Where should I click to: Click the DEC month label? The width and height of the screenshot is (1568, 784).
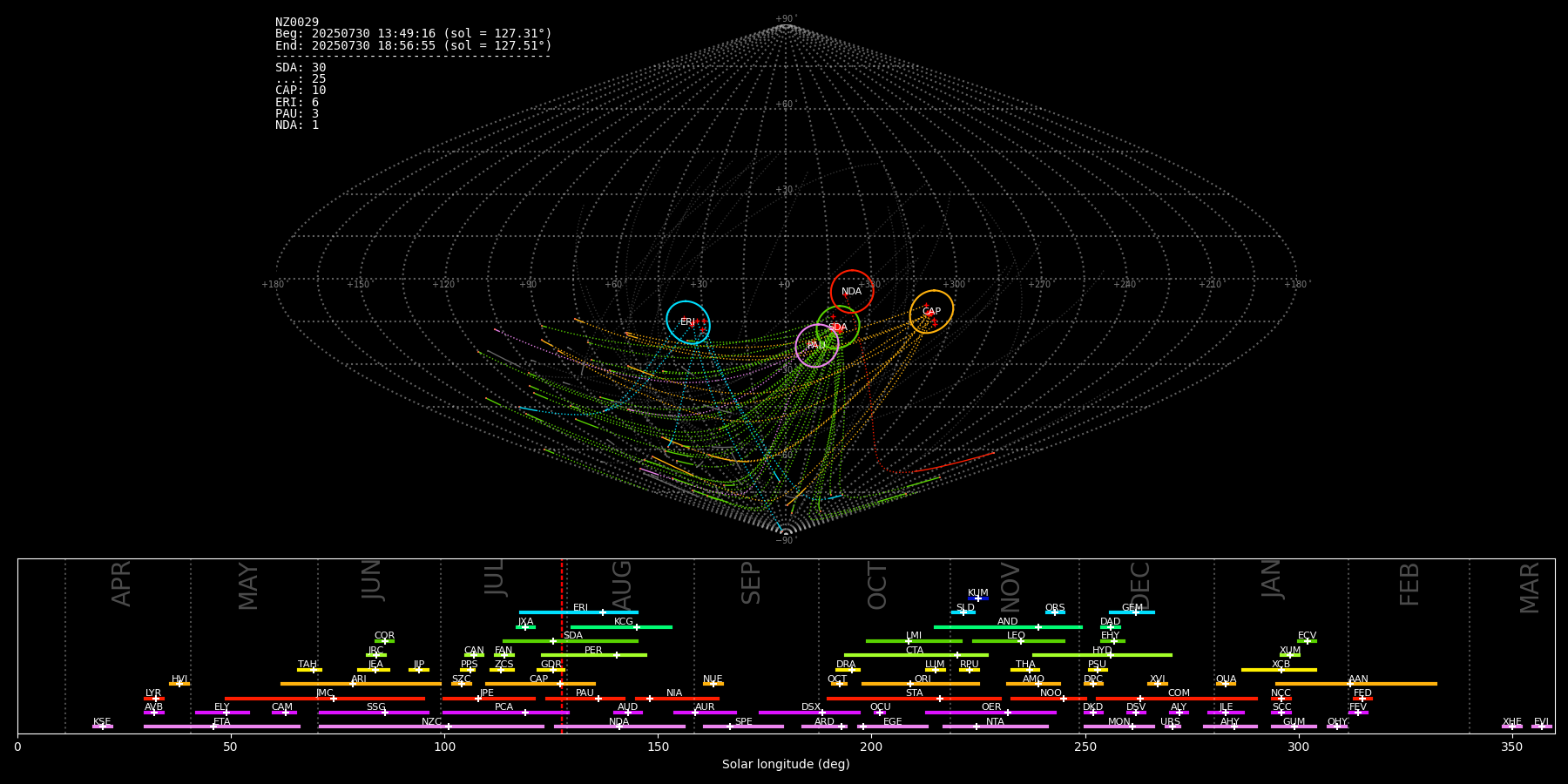click(x=1139, y=585)
